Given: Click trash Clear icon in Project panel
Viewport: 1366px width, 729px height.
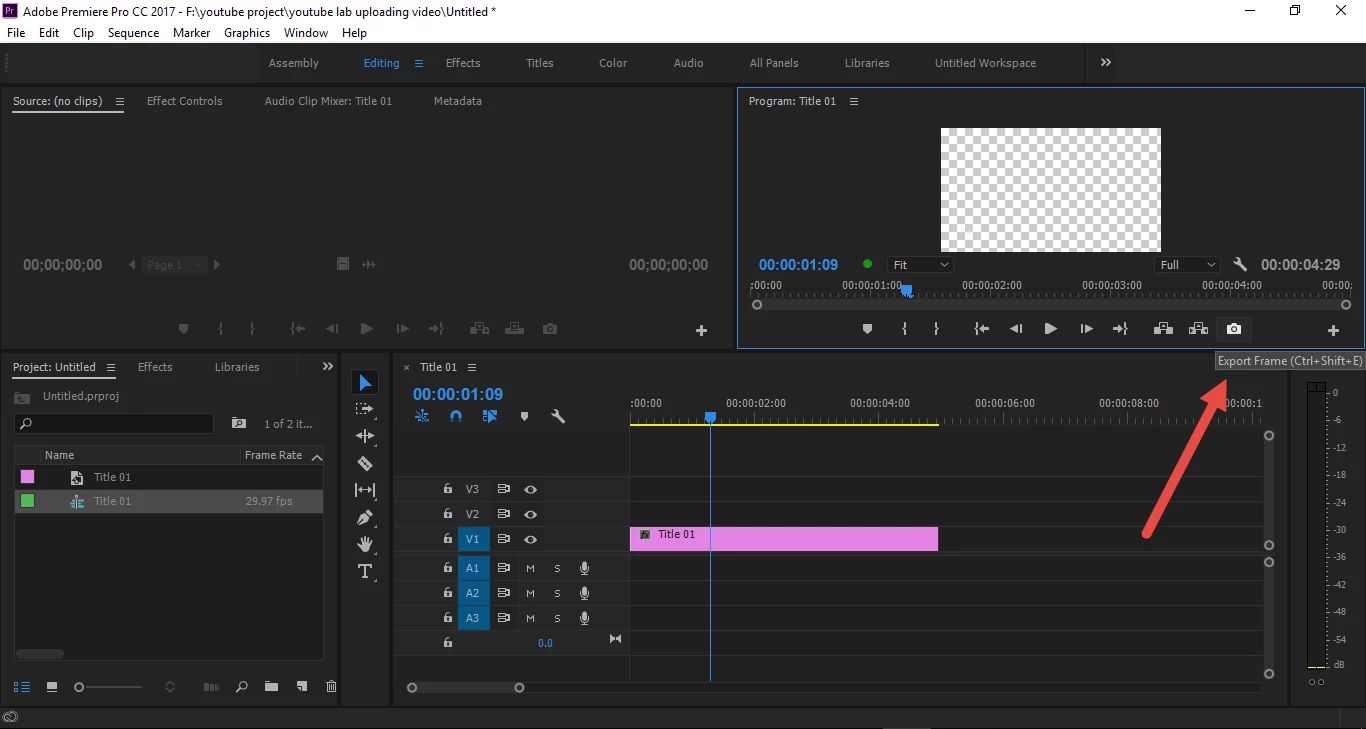Looking at the screenshot, I should 331,687.
